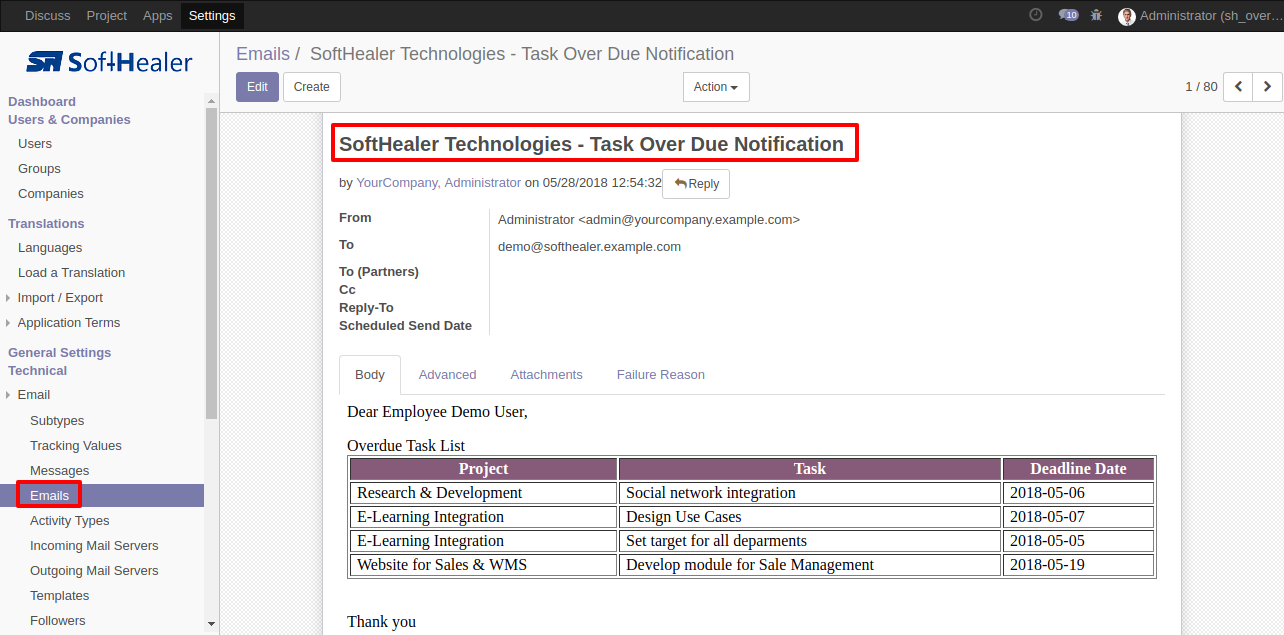
Task: Expand Import / Export section
Action: coord(60,298)
